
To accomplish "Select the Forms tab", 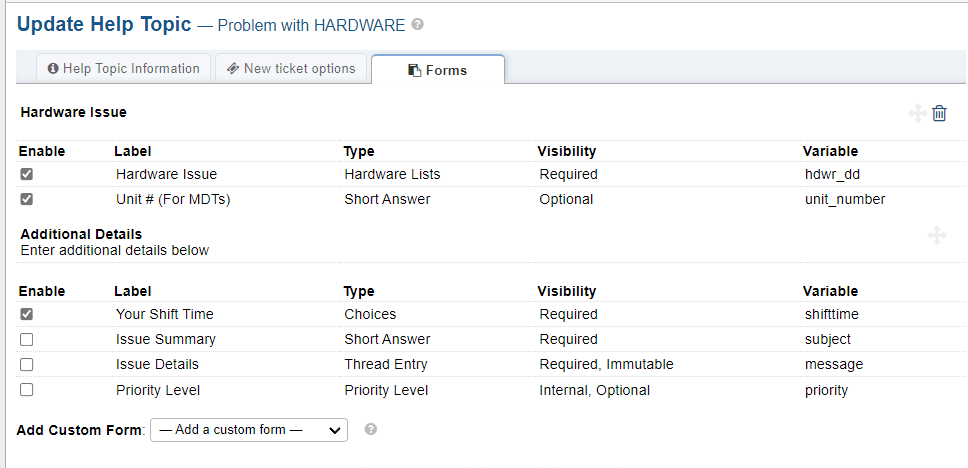I will click(x=437, y=70).
